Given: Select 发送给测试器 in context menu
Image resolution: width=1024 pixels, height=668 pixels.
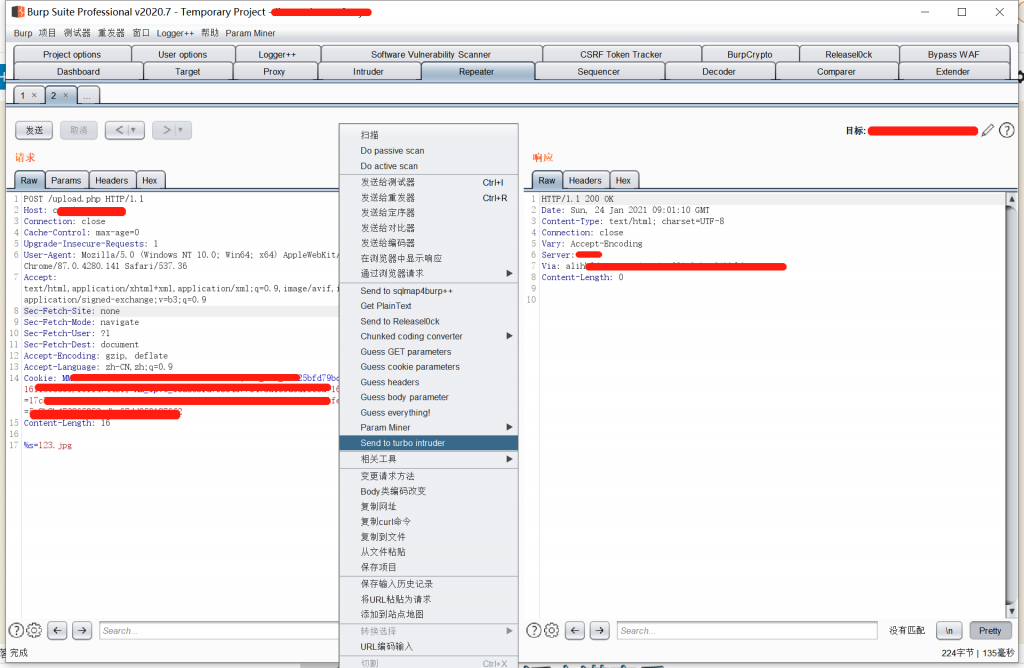Looking at the screenshot, I should pos(429,182).
